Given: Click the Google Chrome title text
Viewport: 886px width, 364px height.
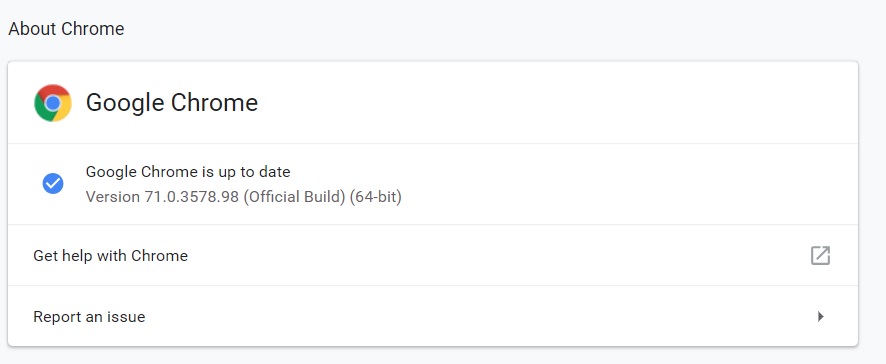Looking at the screenshot, I should click(172, 103).
